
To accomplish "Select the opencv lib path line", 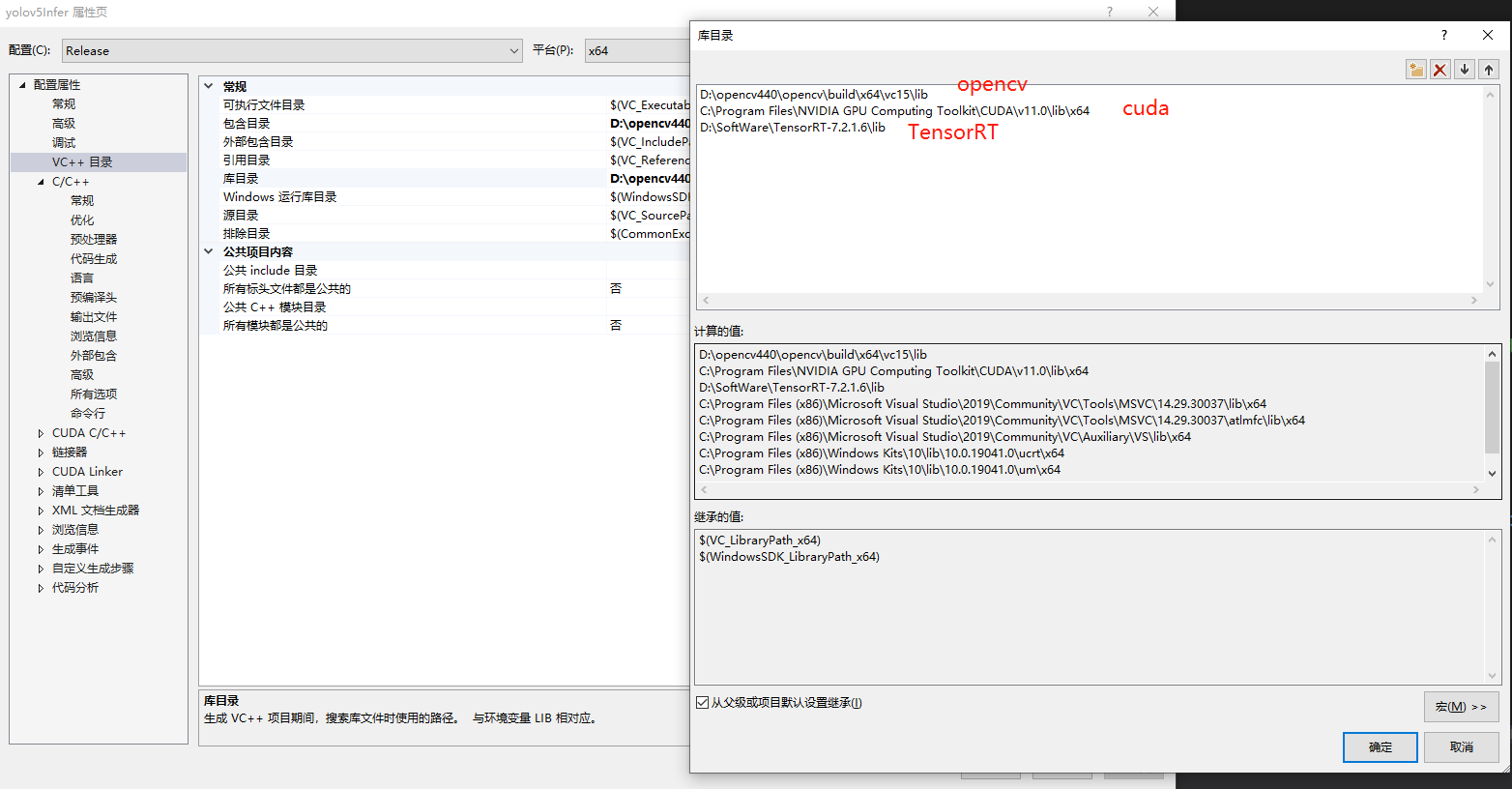I will pos(814,95).
